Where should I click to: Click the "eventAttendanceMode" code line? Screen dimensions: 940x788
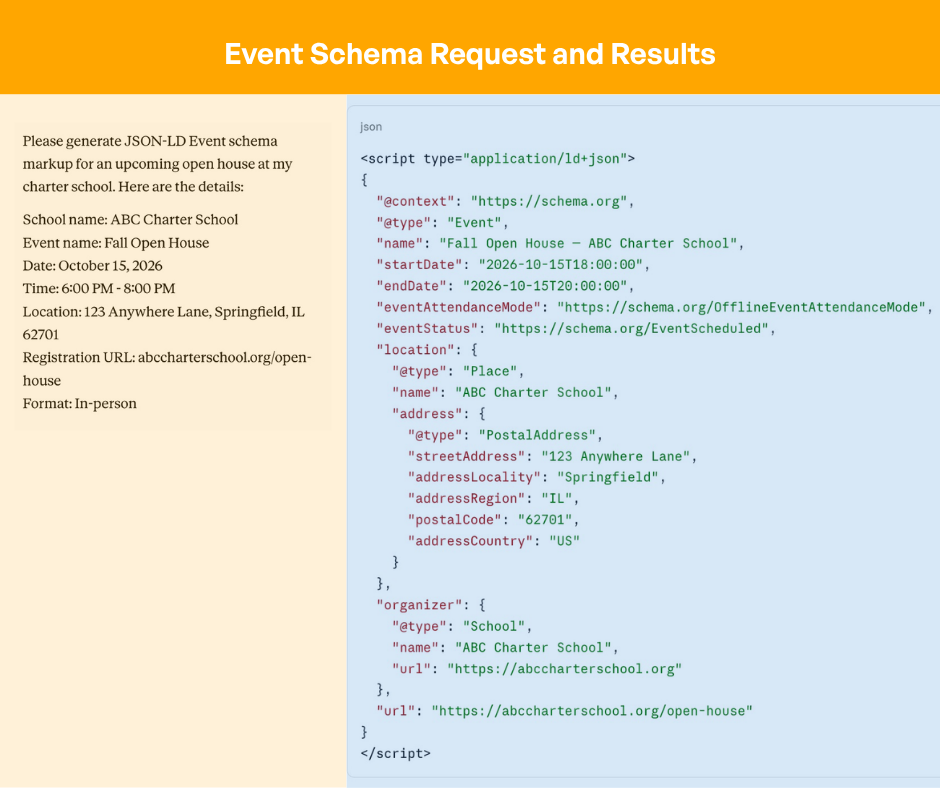pyautogui.click(x=654, y=308)
